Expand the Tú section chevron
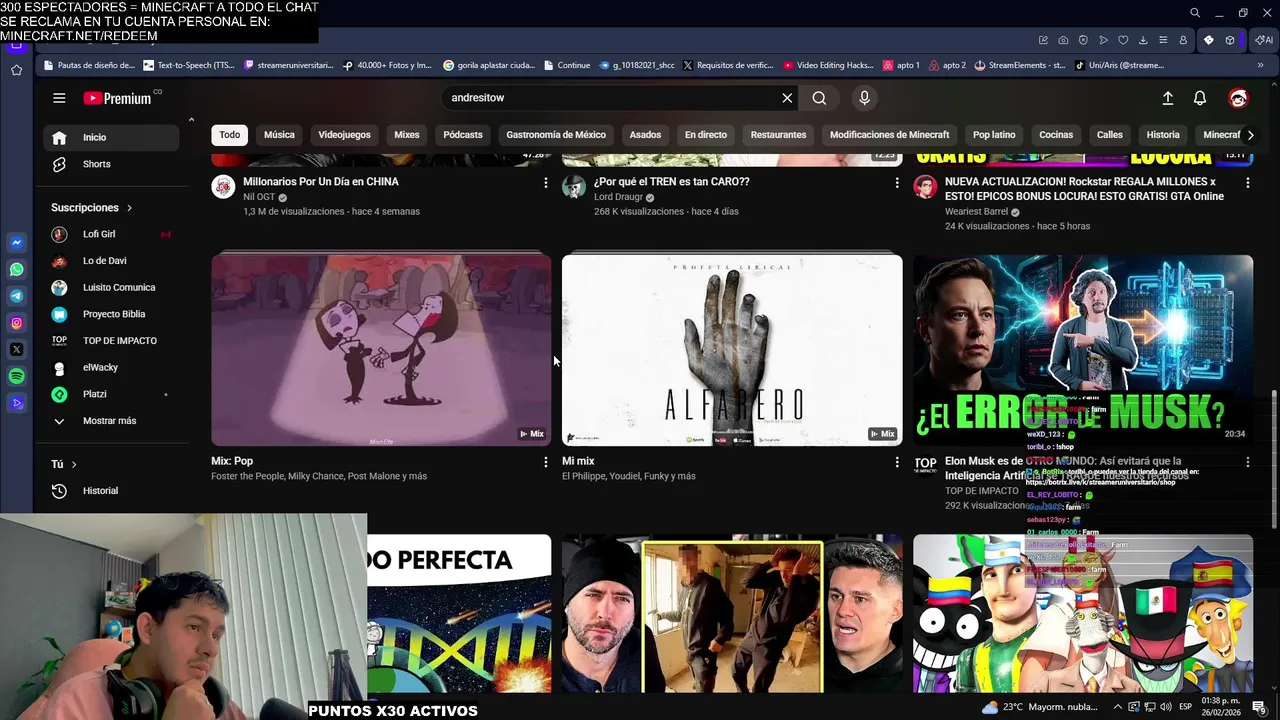The height and width of the screenshot is (720, 1280). (x=74, y=464)
